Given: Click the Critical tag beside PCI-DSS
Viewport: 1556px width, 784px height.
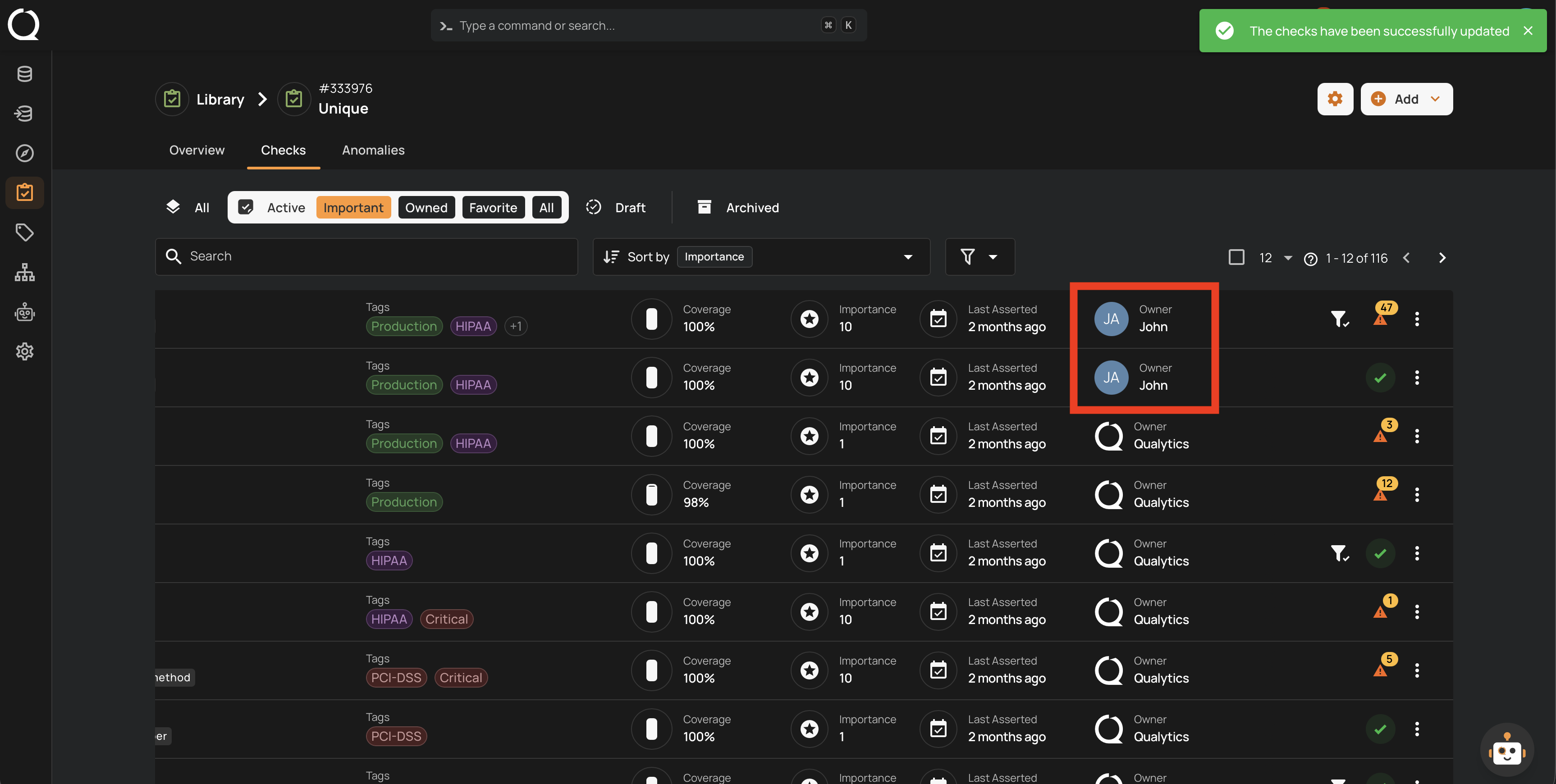Looking at the screenshot, I should [x=461, y=678].
